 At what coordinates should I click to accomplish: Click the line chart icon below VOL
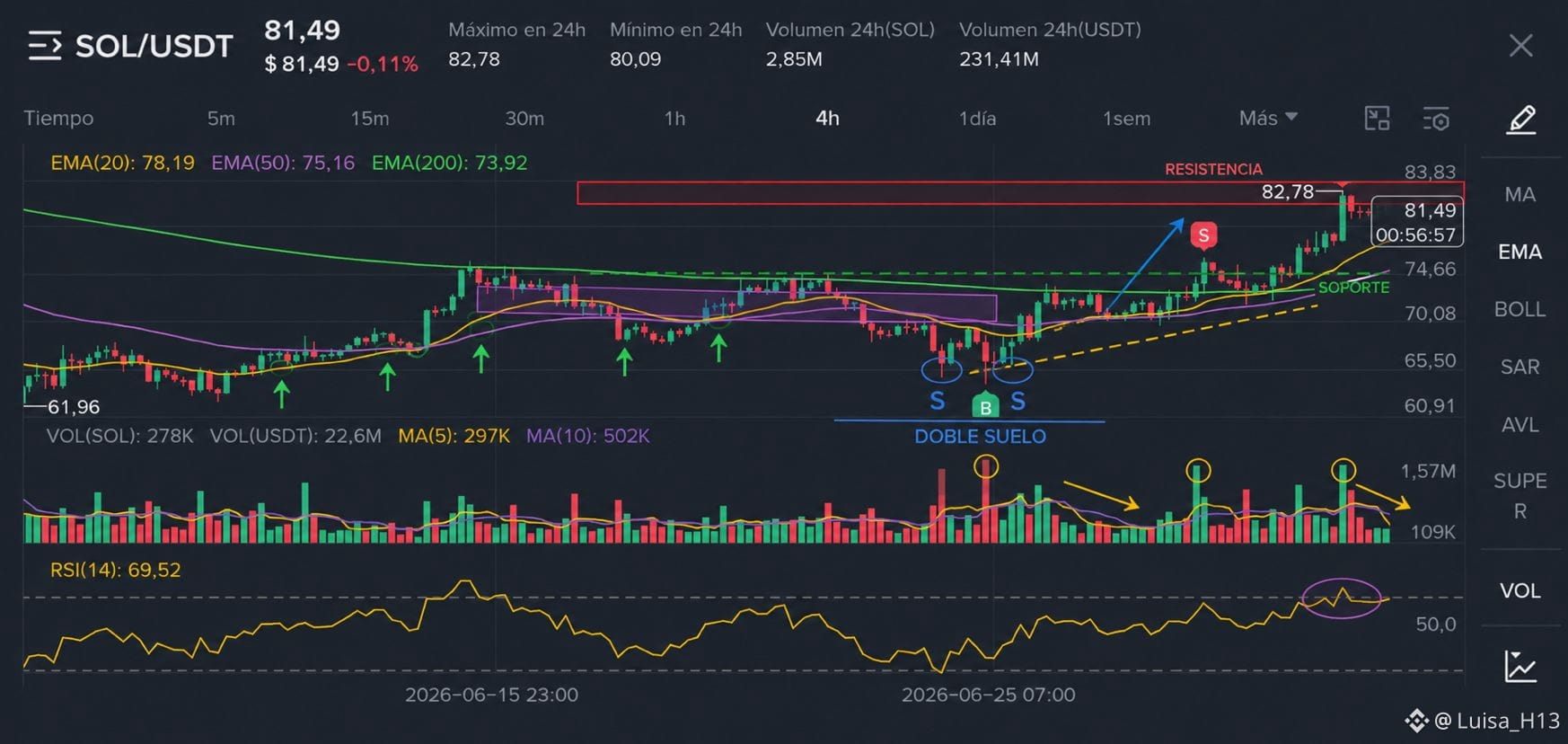[1520, 667]
